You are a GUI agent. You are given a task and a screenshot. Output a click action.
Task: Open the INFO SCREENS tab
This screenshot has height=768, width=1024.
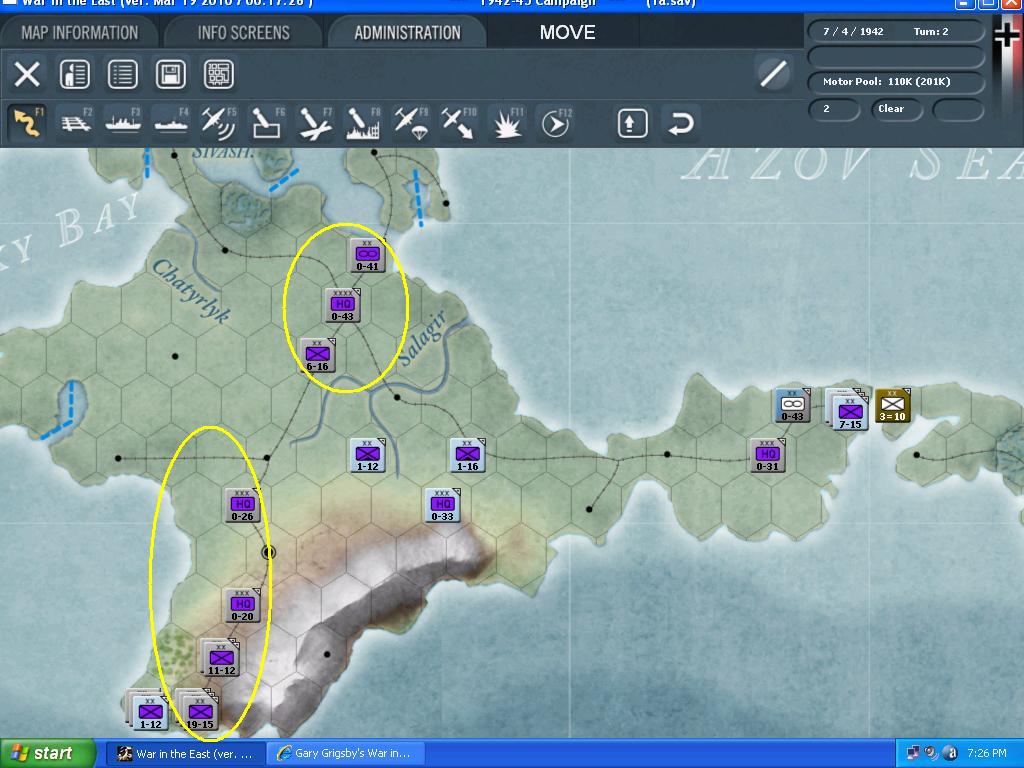coord(244,32)
